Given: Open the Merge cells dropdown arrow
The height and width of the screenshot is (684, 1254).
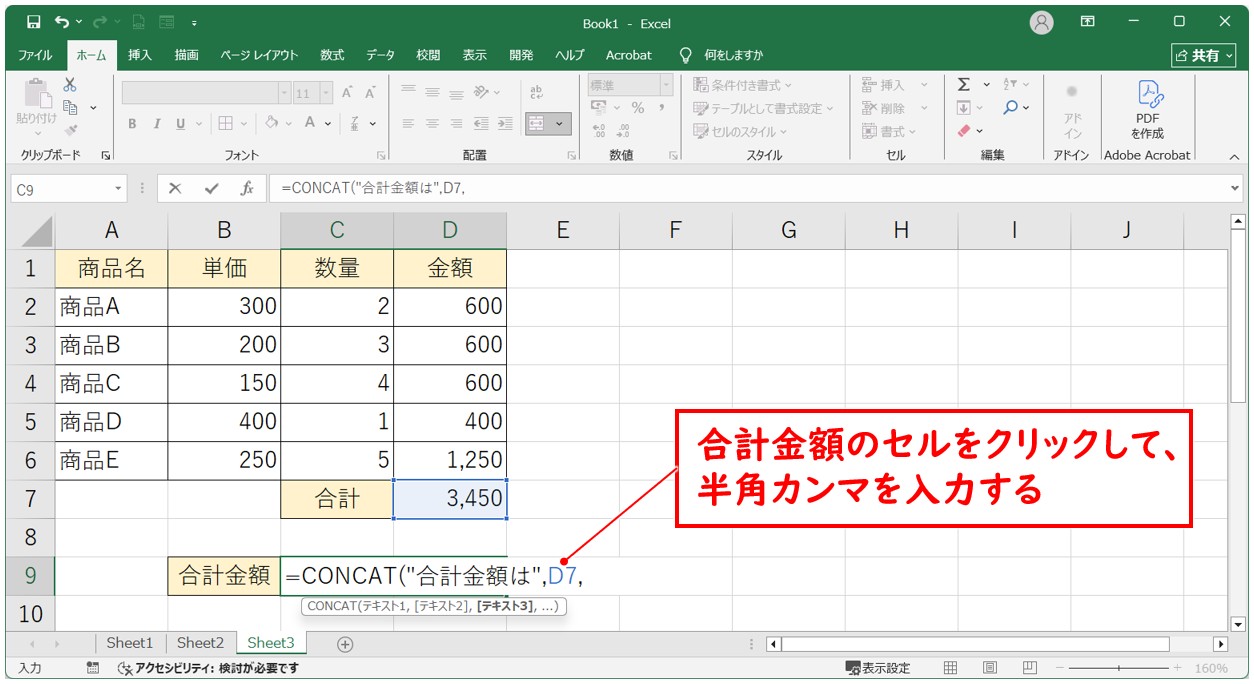Looking at the screenshot, I should click(x=560, y=123).
